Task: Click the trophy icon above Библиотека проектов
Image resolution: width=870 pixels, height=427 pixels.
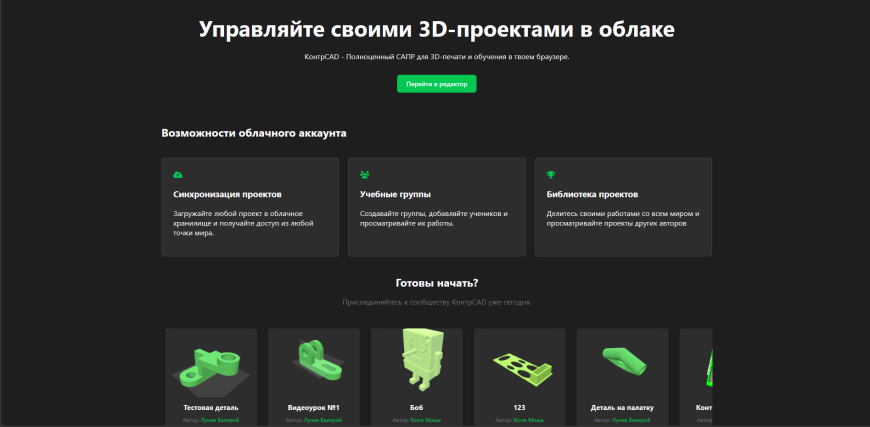Action: pos(550,175)
